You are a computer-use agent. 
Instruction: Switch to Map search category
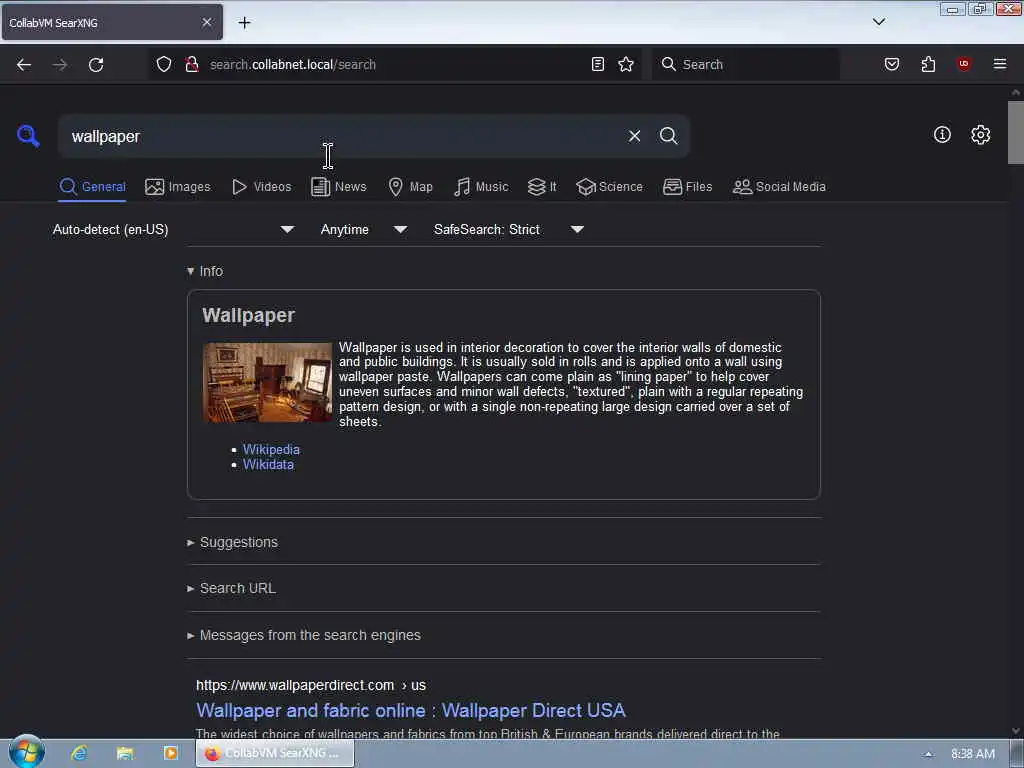[410, 187]
